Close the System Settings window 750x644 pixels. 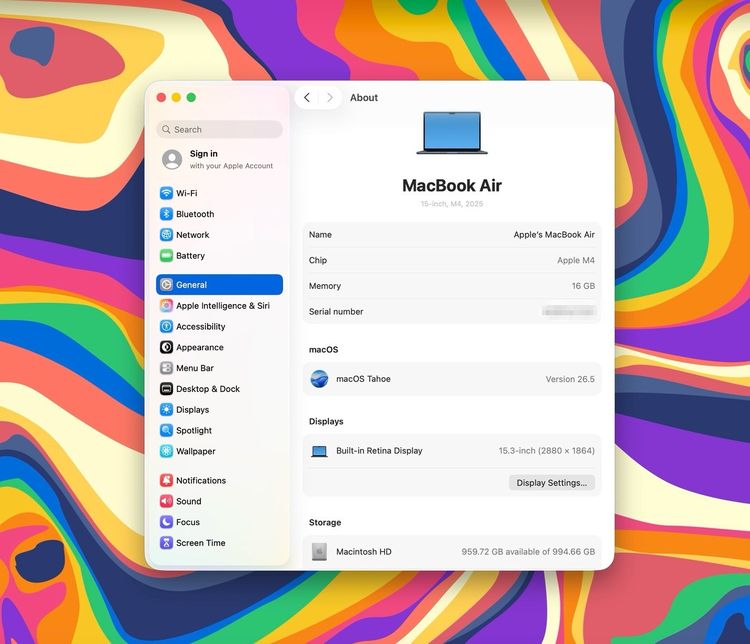point(161,98)
